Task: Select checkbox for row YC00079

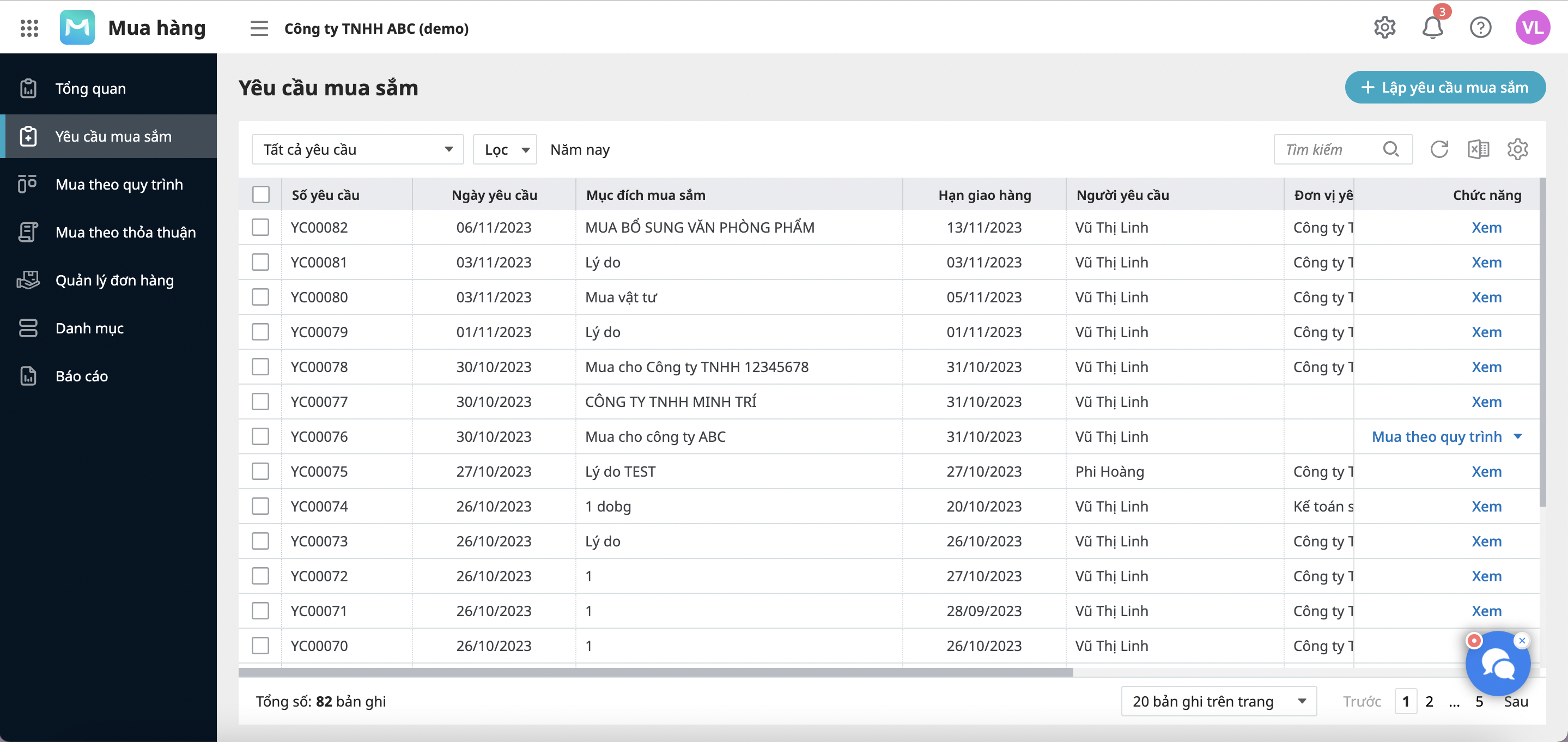Action: click(260, 332)
